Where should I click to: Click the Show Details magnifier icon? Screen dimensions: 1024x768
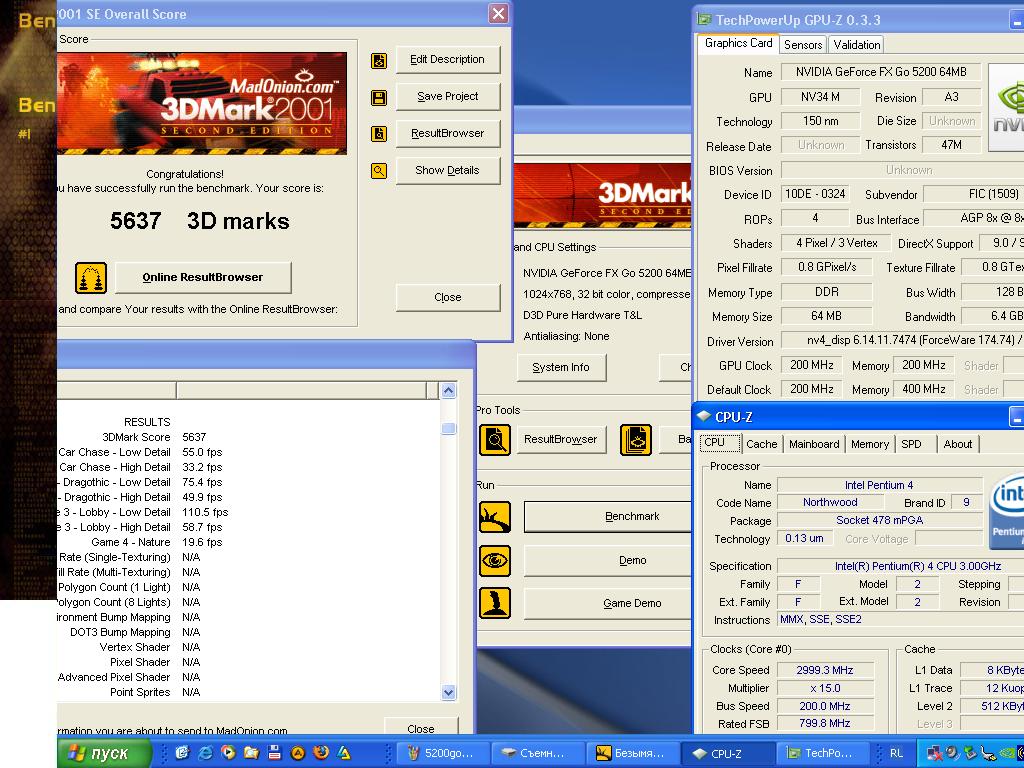click(379, 171)
